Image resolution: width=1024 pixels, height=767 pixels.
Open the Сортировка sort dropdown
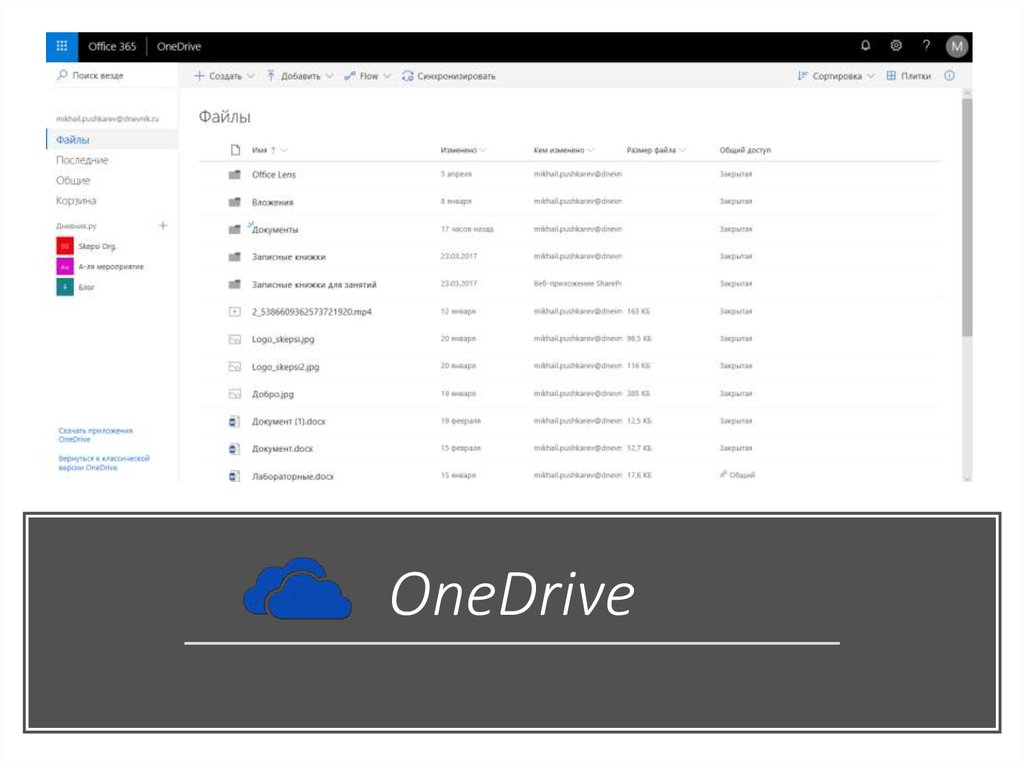(836, 76)
